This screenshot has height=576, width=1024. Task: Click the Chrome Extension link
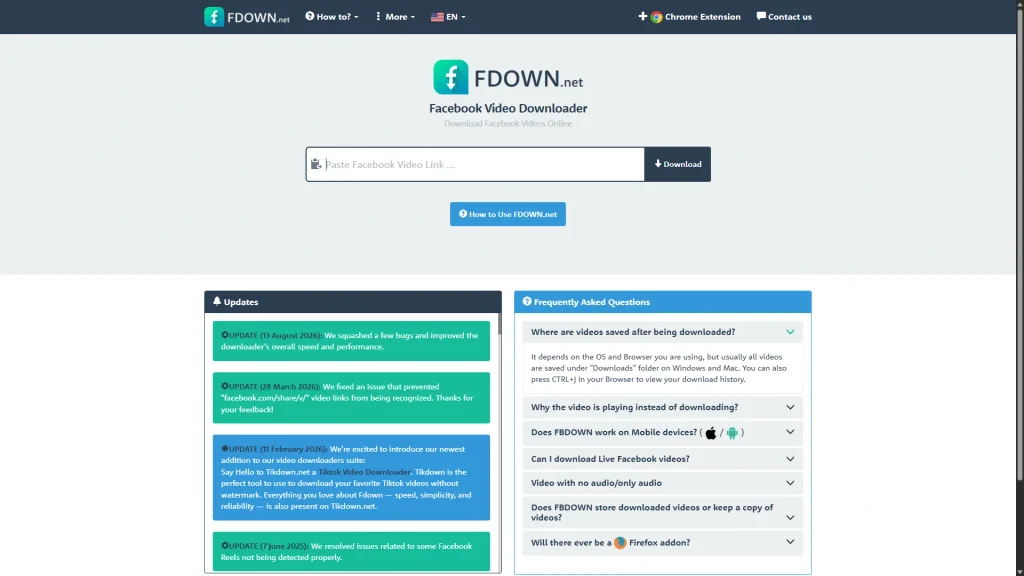click(x=689, y=17)
